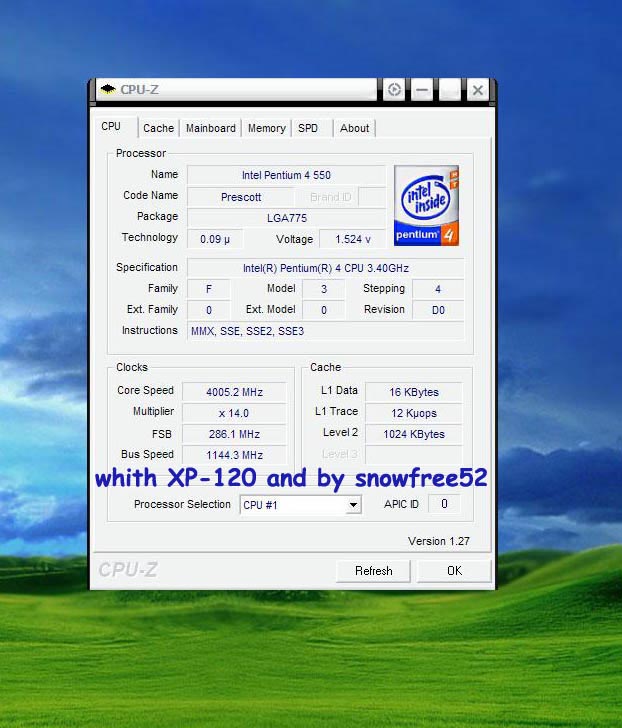Viewport: 622px width, 728px height.
Task: Click the Model value 3
Action: coord(324,289)
